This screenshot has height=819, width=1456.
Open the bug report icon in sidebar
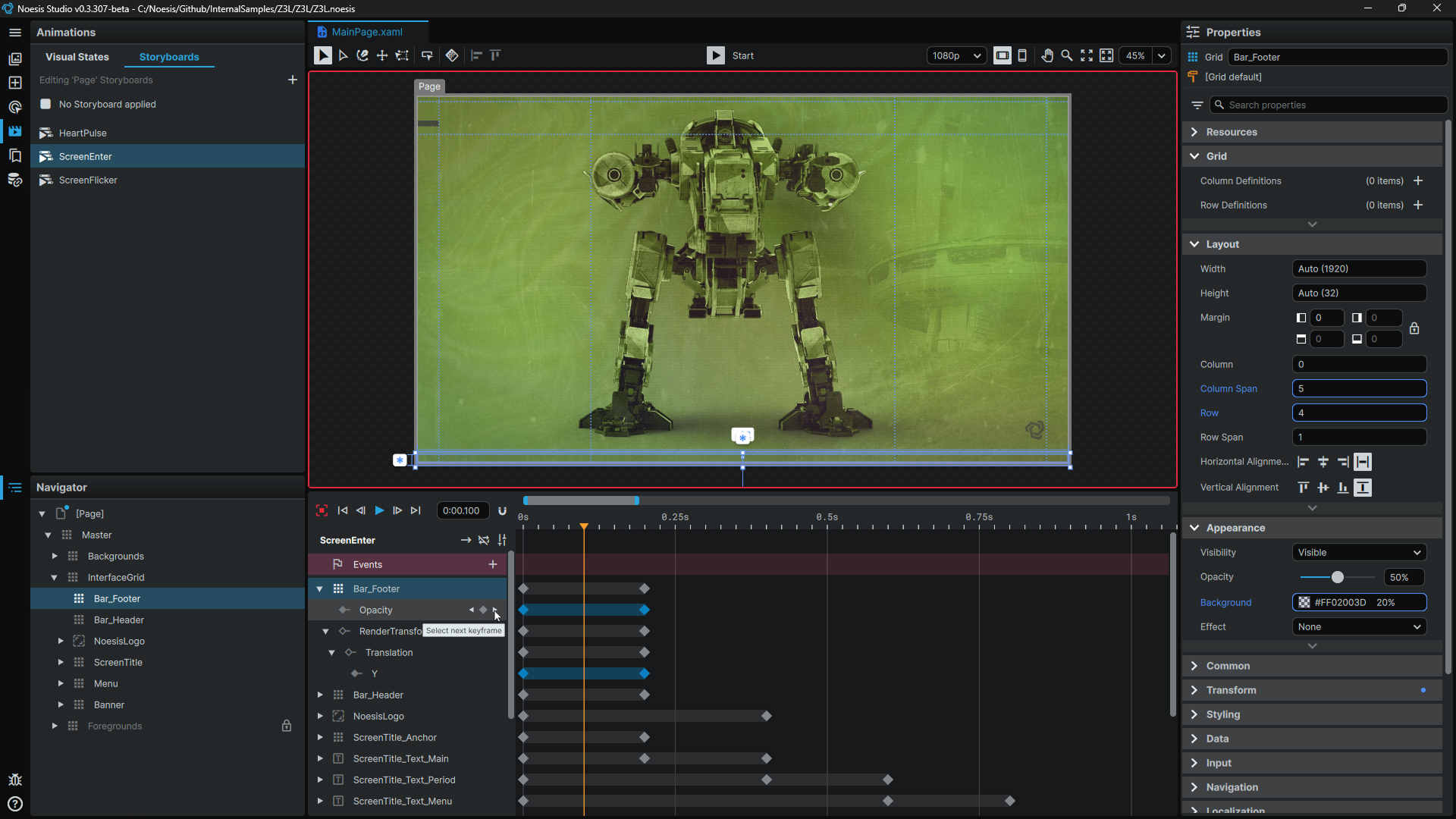pos(15,780)
